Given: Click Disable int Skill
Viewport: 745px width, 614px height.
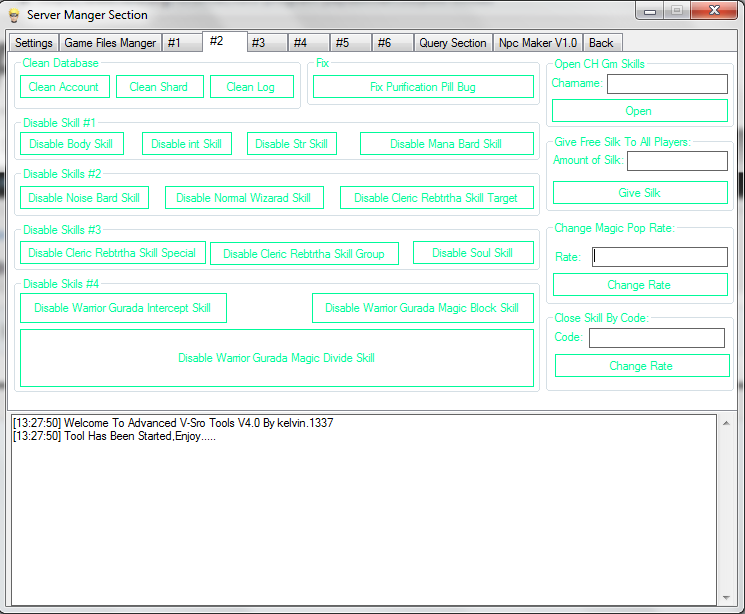Looking at the screenshot, I should pos(187,144).
